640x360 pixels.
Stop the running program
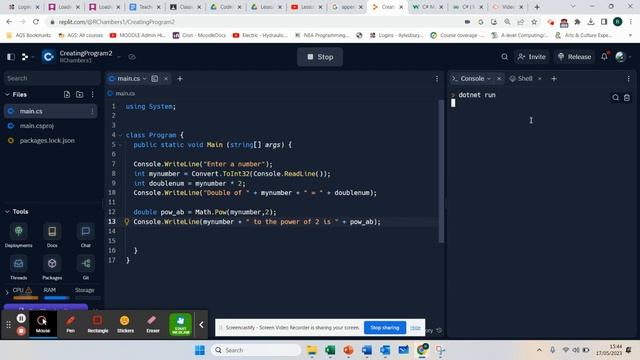tap(320, 57)
